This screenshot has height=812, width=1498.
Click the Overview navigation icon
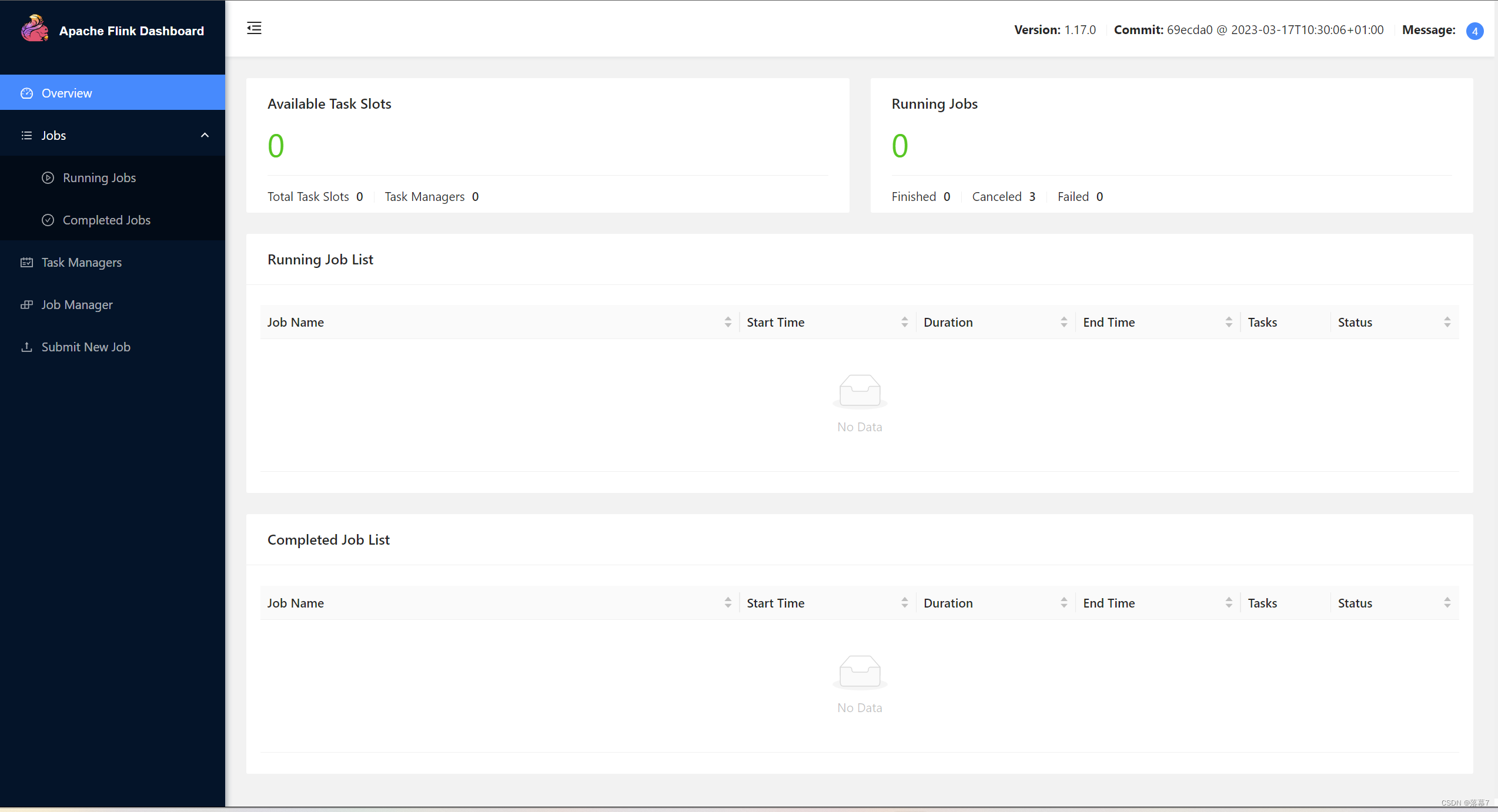[26, 93]
